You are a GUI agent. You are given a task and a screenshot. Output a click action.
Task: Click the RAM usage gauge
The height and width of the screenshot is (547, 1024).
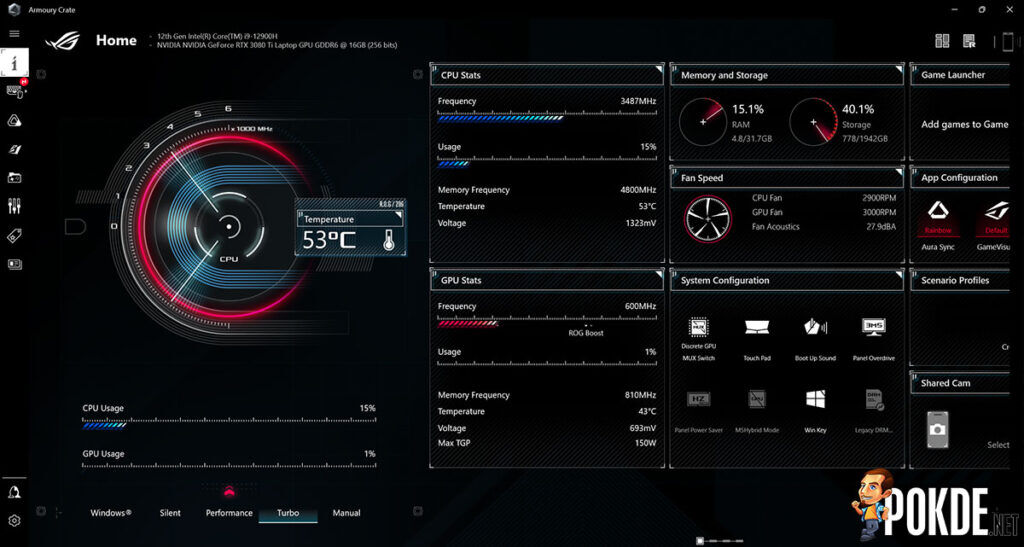coord(703,122)
